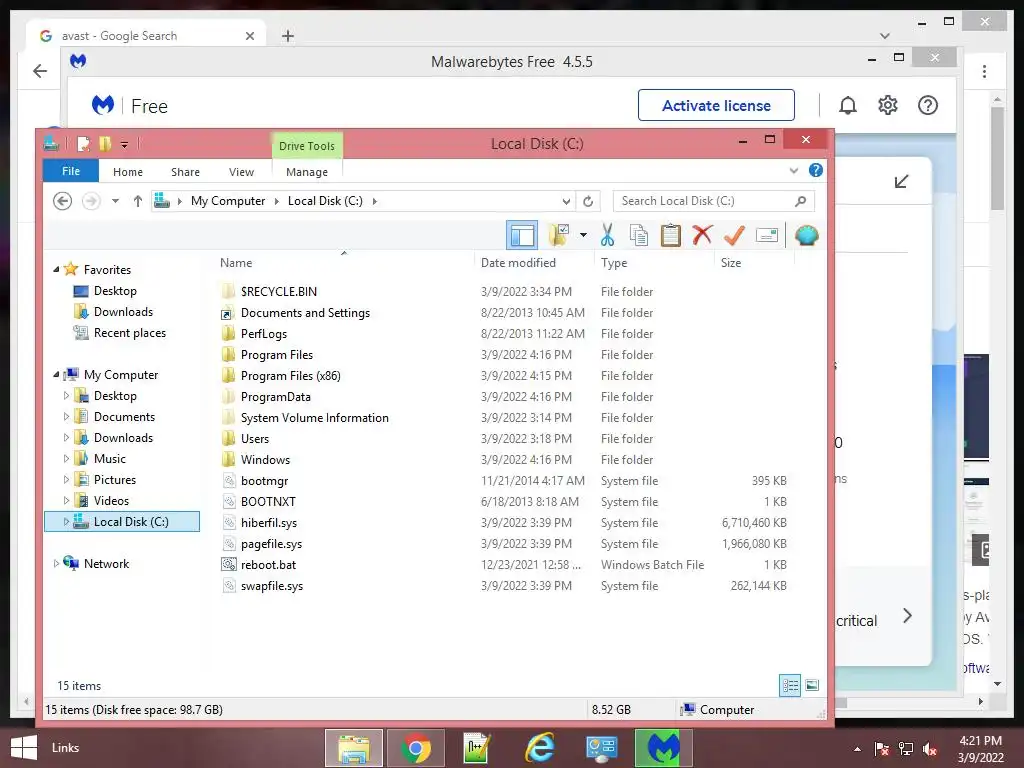Open a new Chrome tab with plus
Image resolution: width=1024 pixels, height=768 pixels.
point(288,36)
